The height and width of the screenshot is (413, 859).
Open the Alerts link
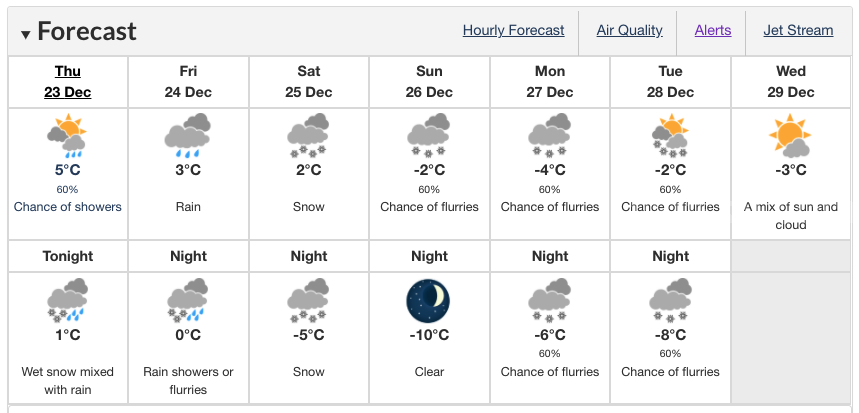click(x=712, y=30)
